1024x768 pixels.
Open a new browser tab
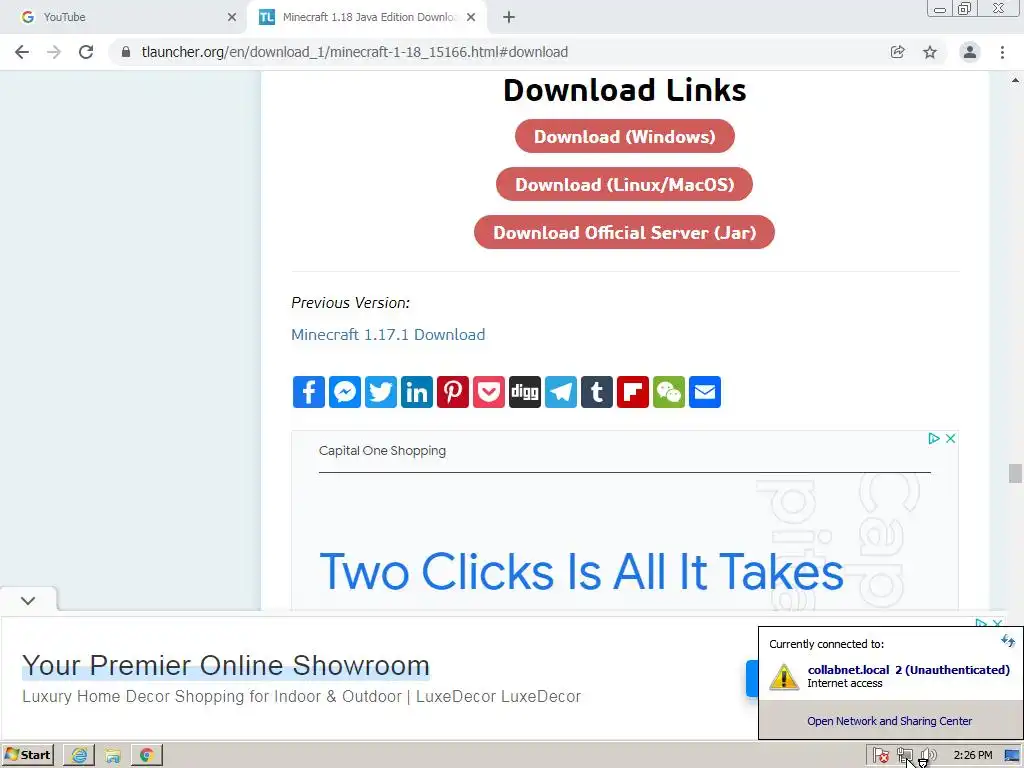point(509,18)
